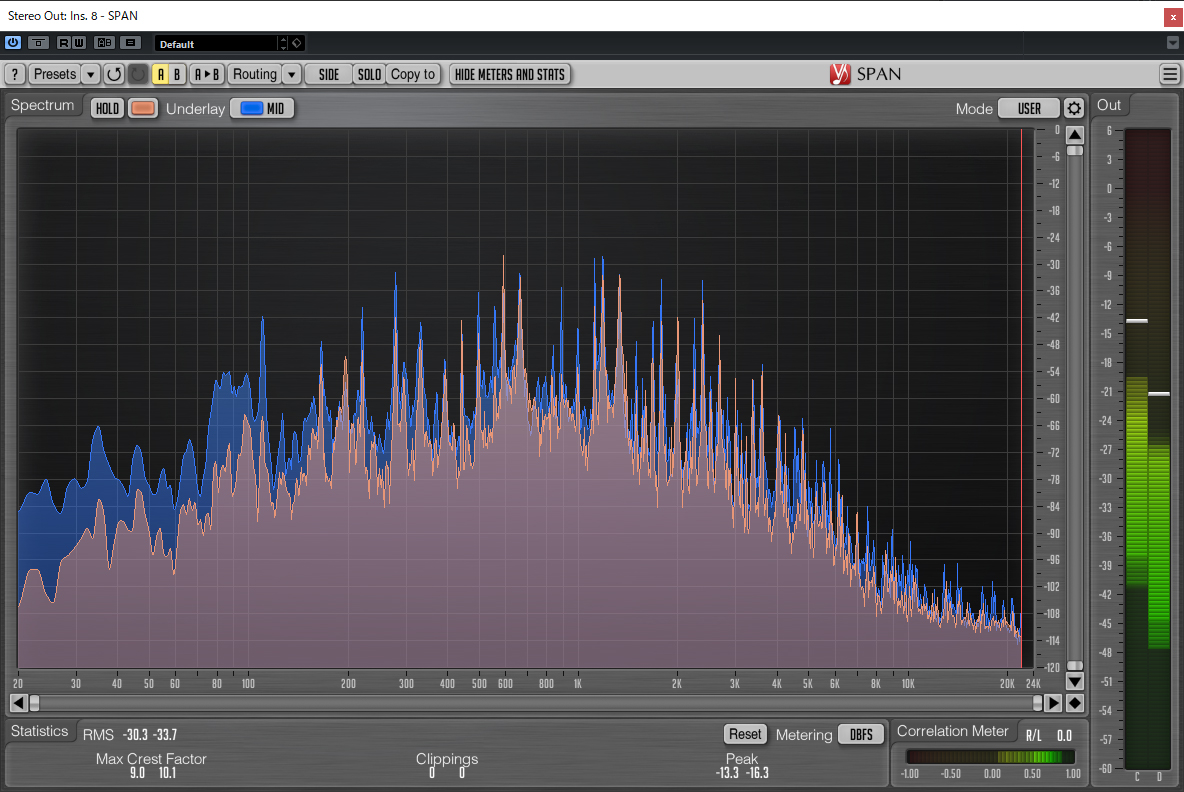The image size is (1184, 792).
Task: Select plugin state A
Action: [160, 74]
